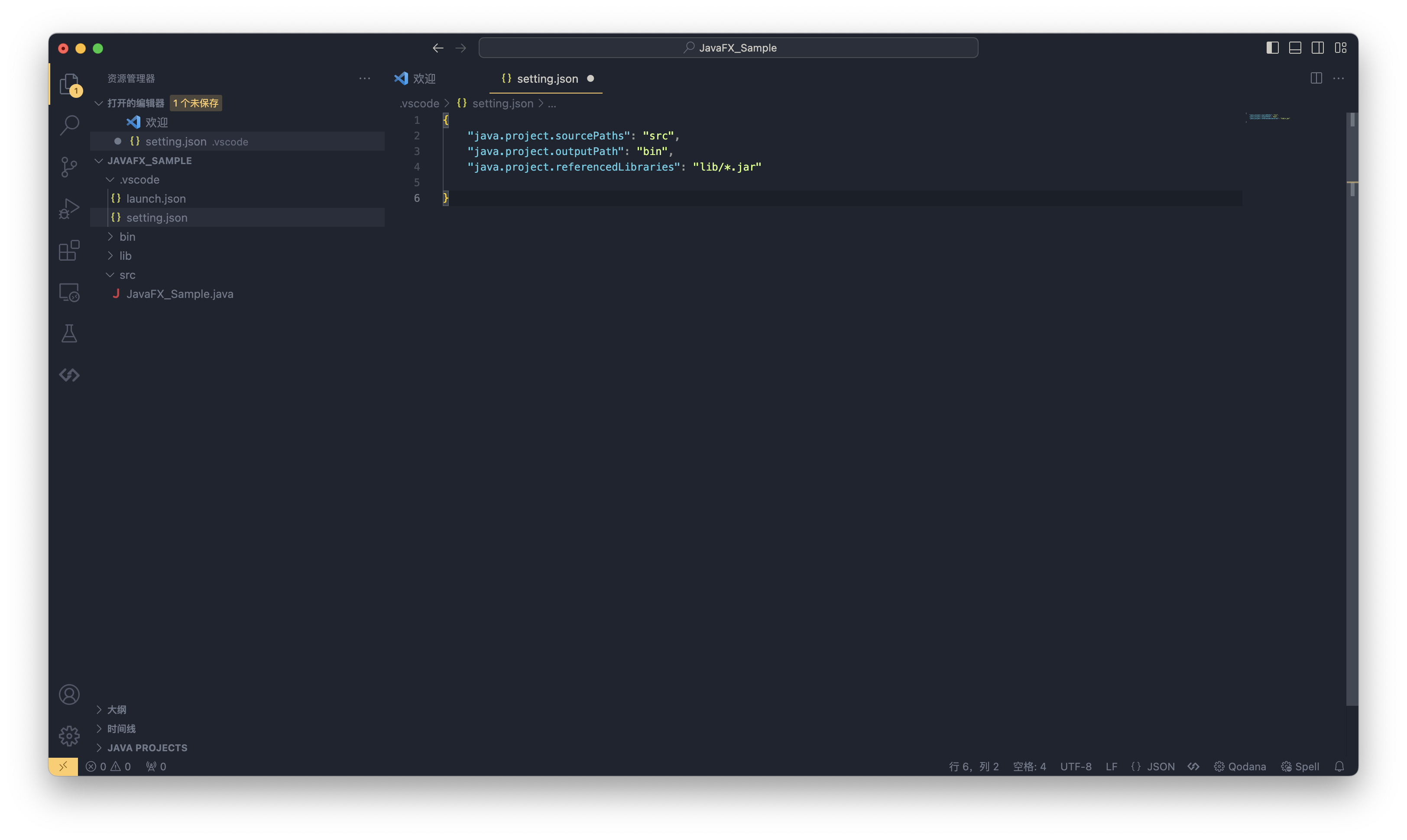Click the JavaFX_Sample command center search box
The height and width of the screenshot is (840, 1407).
[728, 48]
